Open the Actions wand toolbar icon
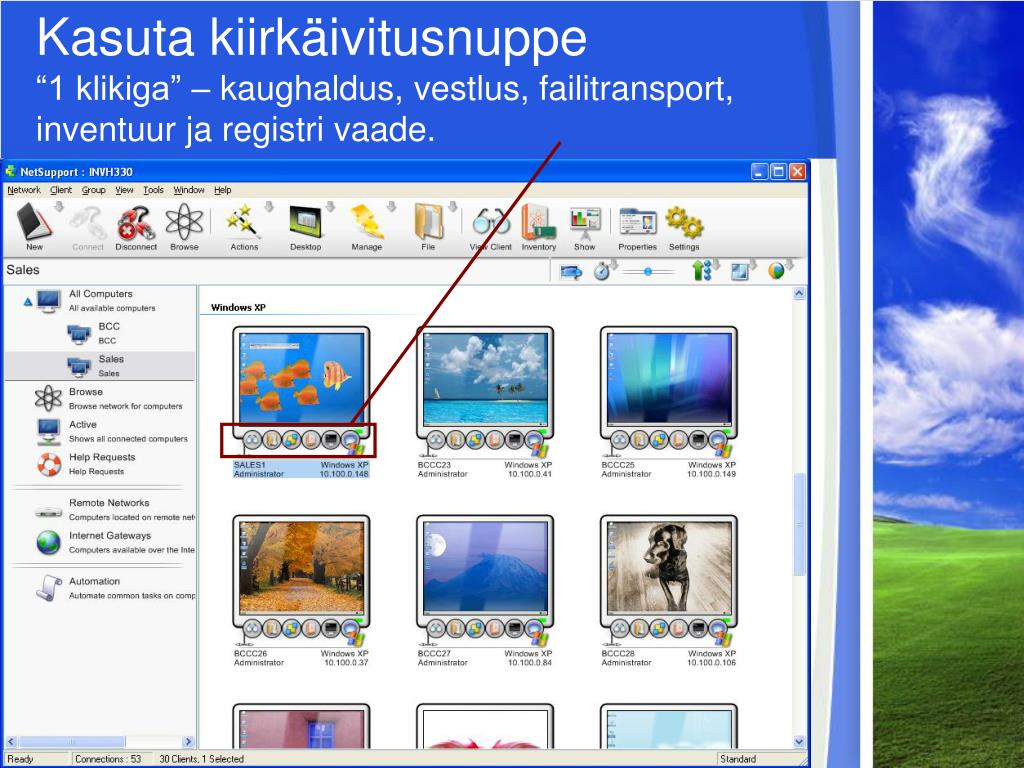 242,222
